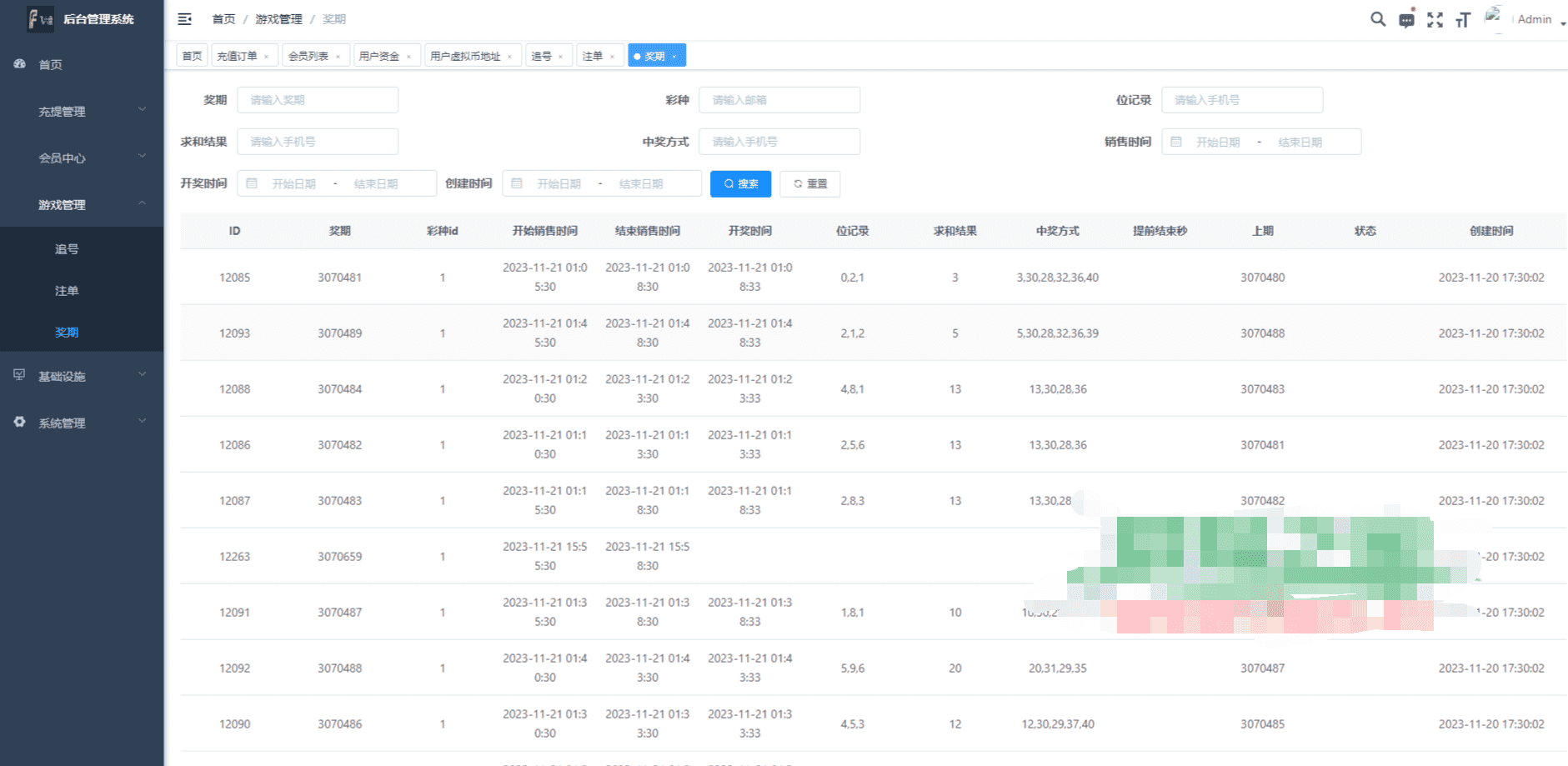Open the messages chat bubble icon
The height and width of the screenshot is (766, 1568).
[x=1406, y=20]
